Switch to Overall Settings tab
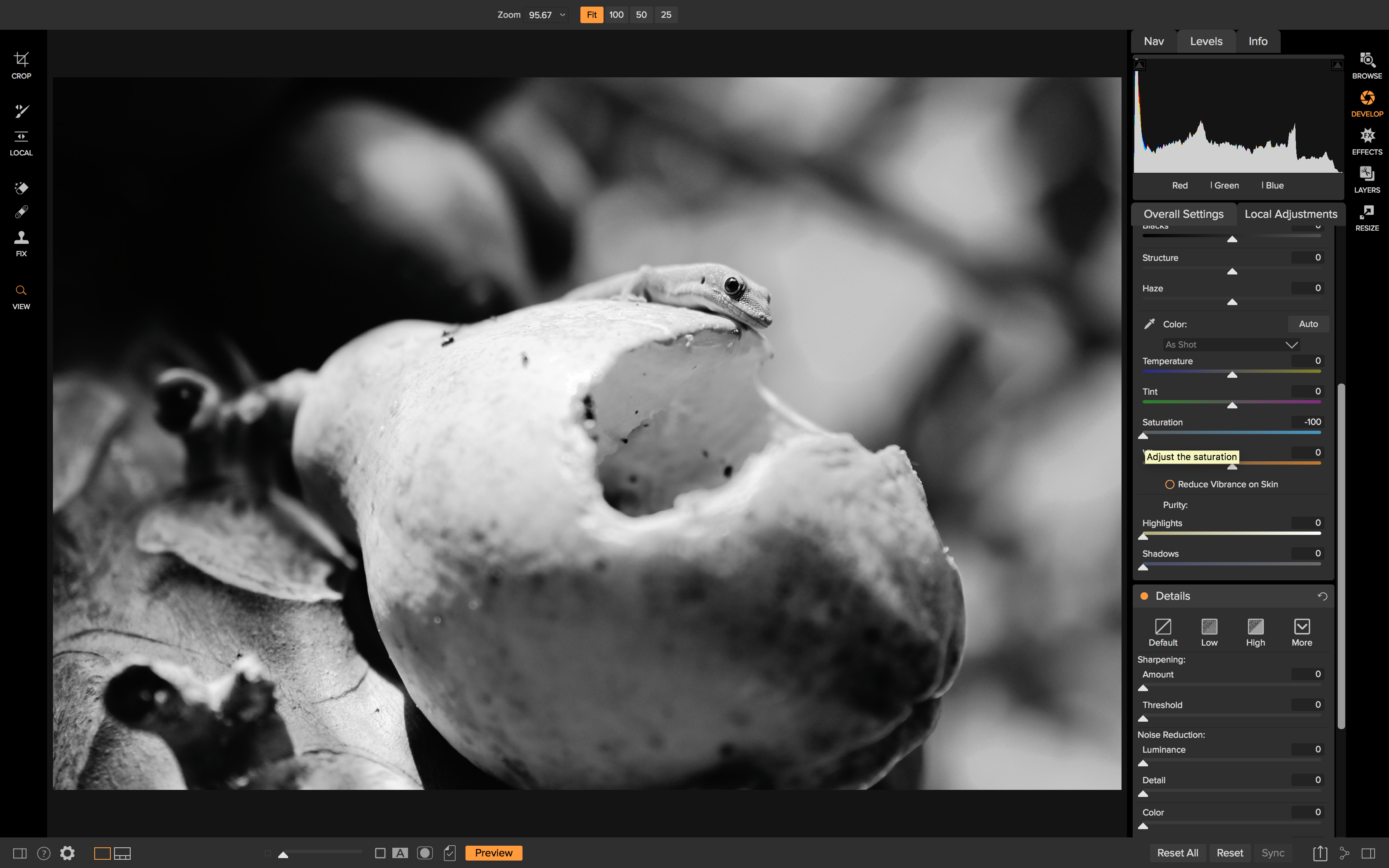The image size is (1389, 868). tap(1183, 213)
